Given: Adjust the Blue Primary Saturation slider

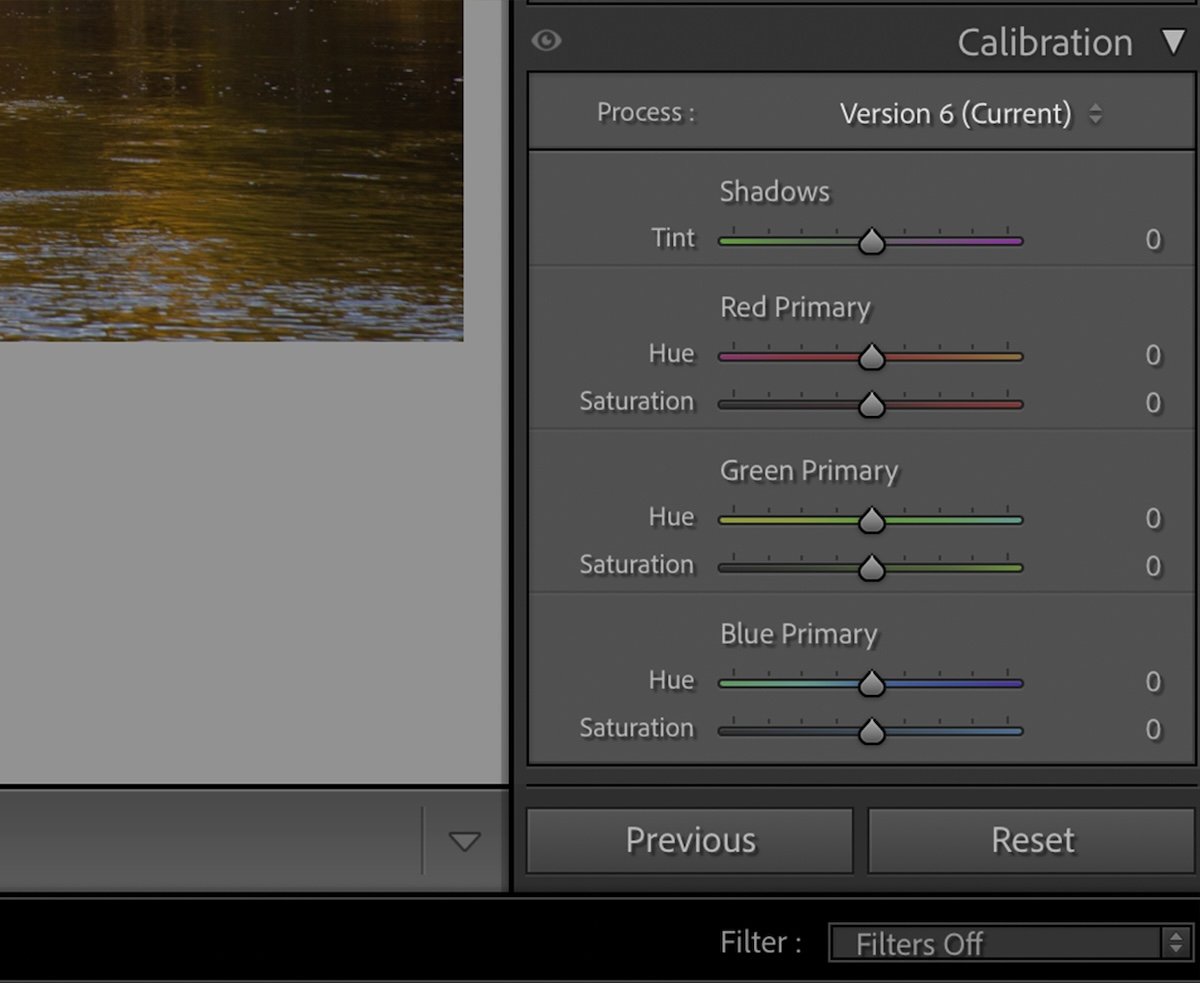Looking at the screenshot, I should click(871, 730).
